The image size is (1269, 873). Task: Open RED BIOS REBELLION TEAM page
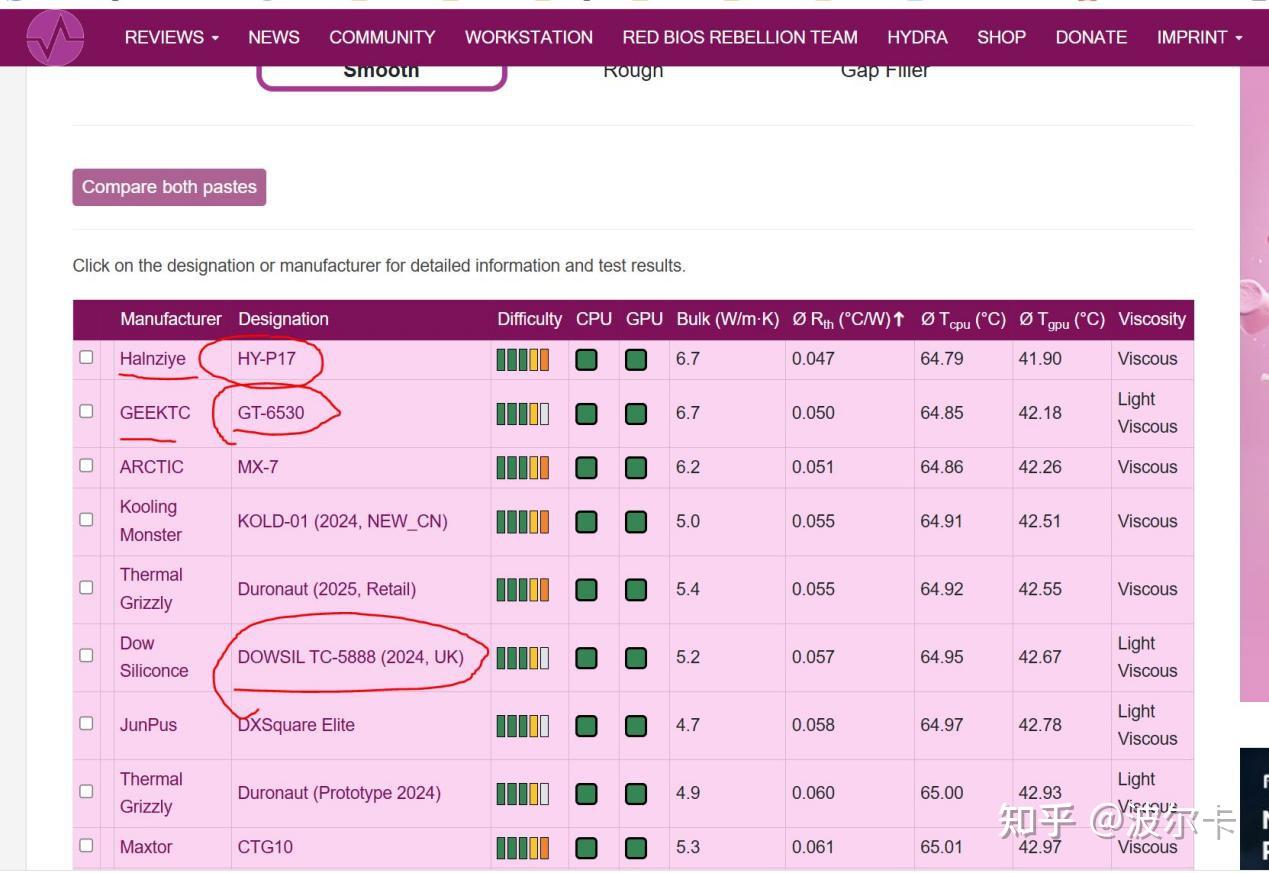coord(740,37)
